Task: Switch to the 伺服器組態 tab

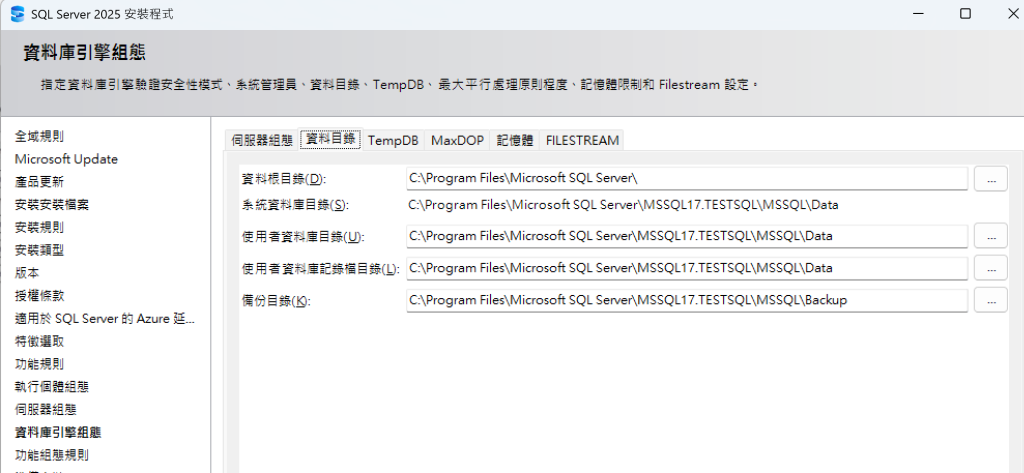Action: click(x=262, y=140)
